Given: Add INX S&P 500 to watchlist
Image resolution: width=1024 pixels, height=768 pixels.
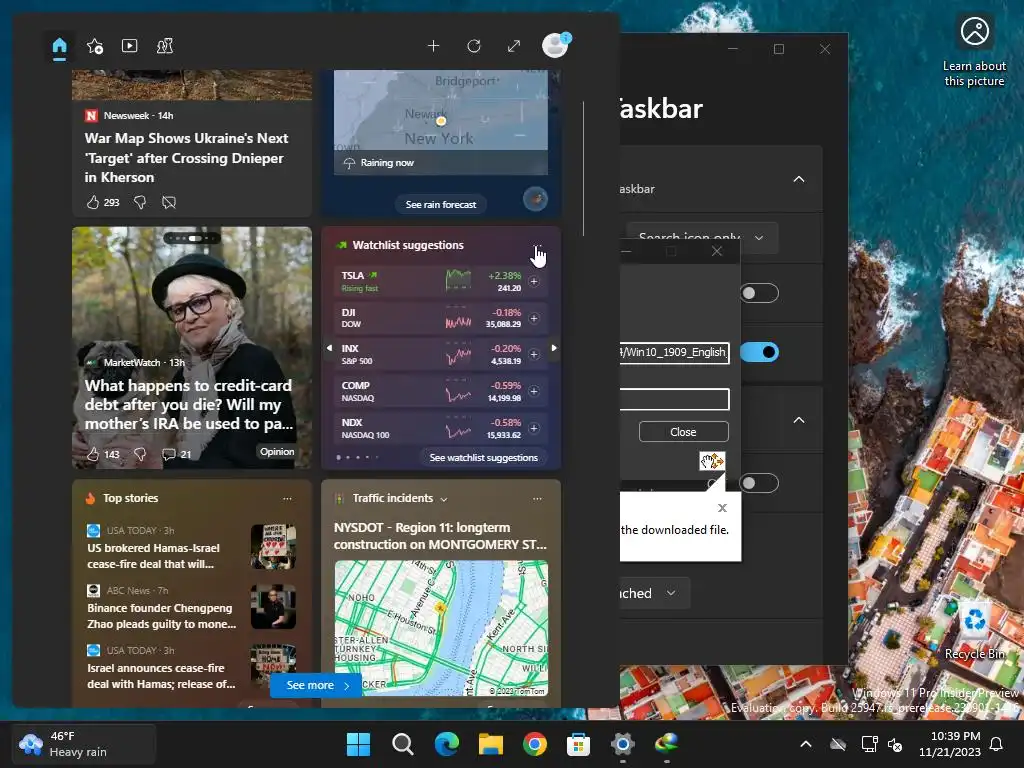Looking at the screenshot, I should click(534, 355).
